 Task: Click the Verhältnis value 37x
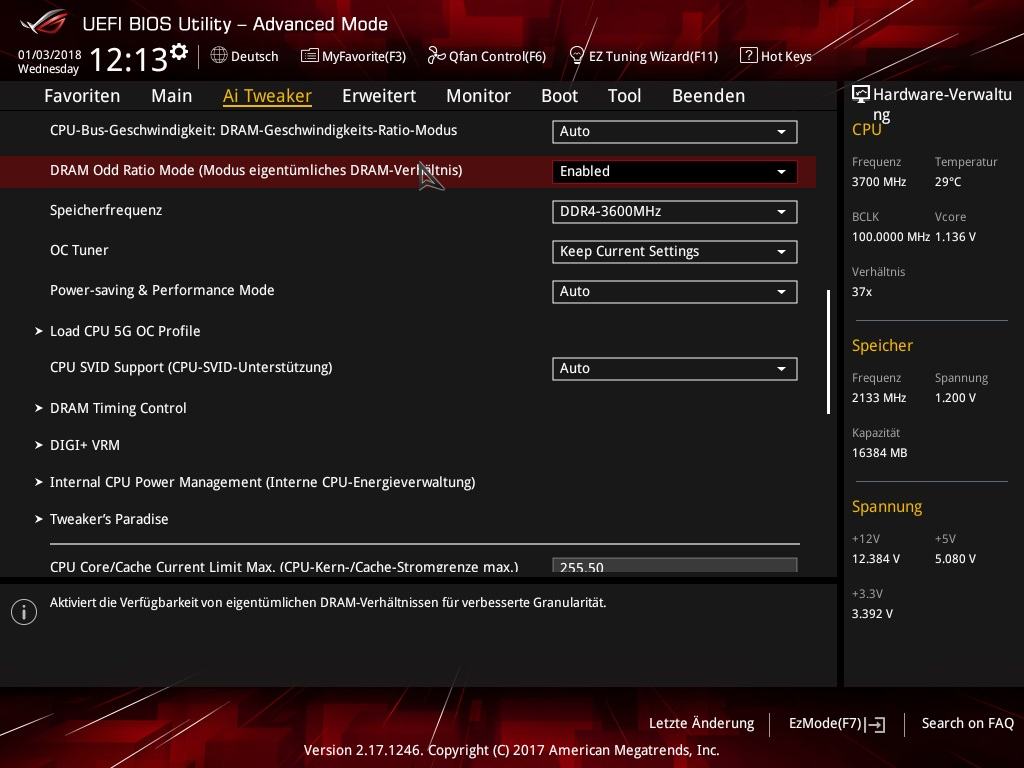862,292
